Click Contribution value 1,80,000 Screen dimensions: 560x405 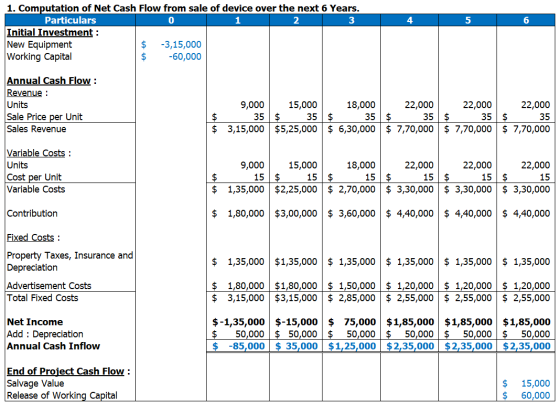246,214
